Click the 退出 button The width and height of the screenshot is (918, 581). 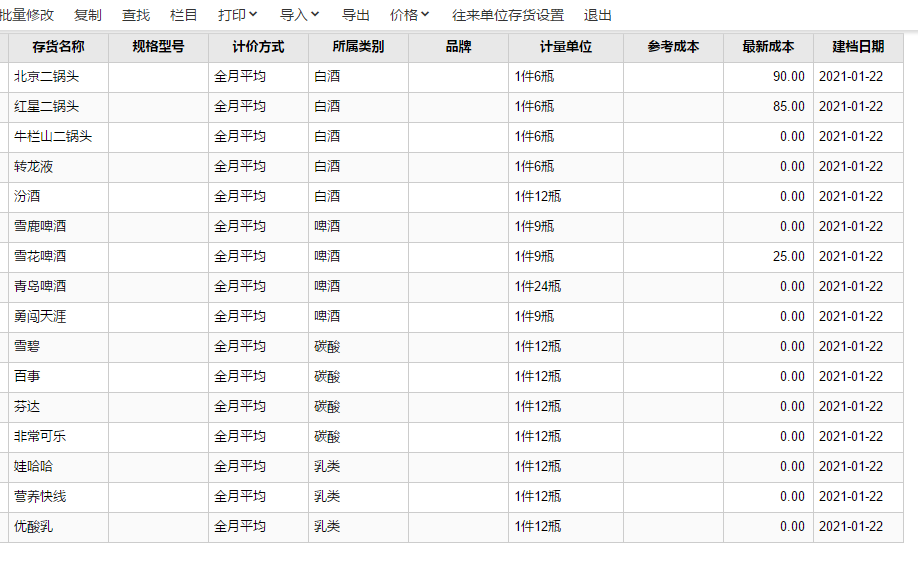pos(598,15)
